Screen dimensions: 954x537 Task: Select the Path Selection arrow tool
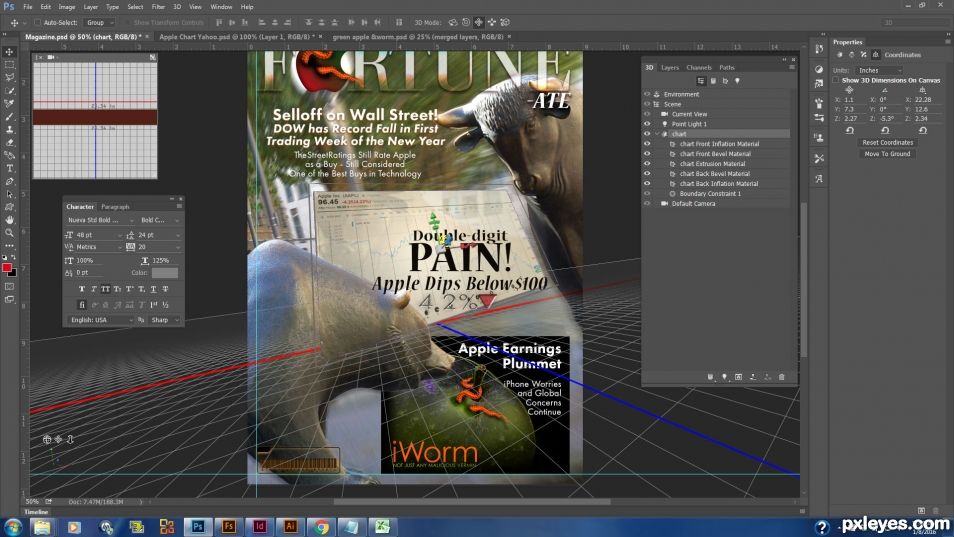click(9, 194)
